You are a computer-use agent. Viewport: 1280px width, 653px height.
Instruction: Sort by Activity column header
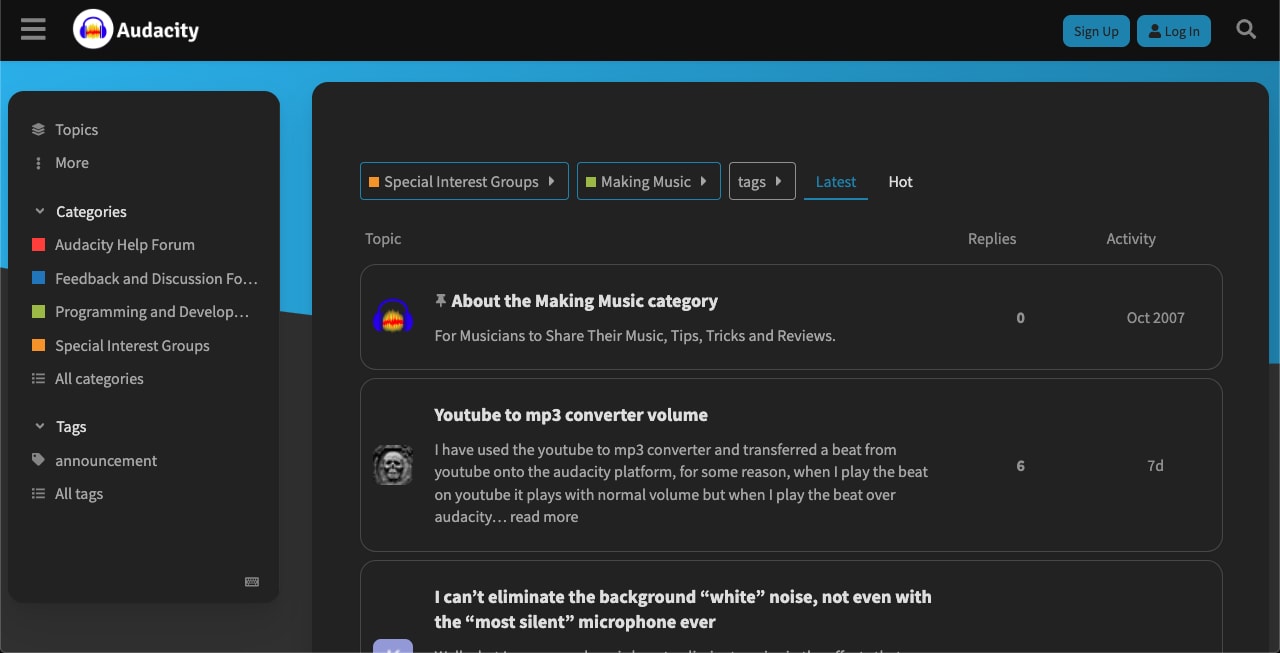tap(1131, 239)
